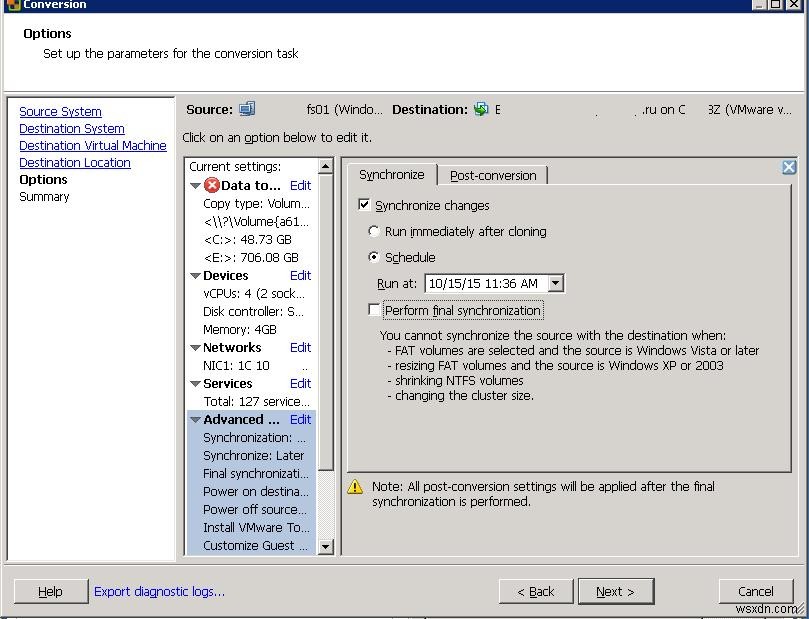Viewport: 809px width, 619px height.
Task: Enable Perform final synchronization
Action: pos(375,310)
